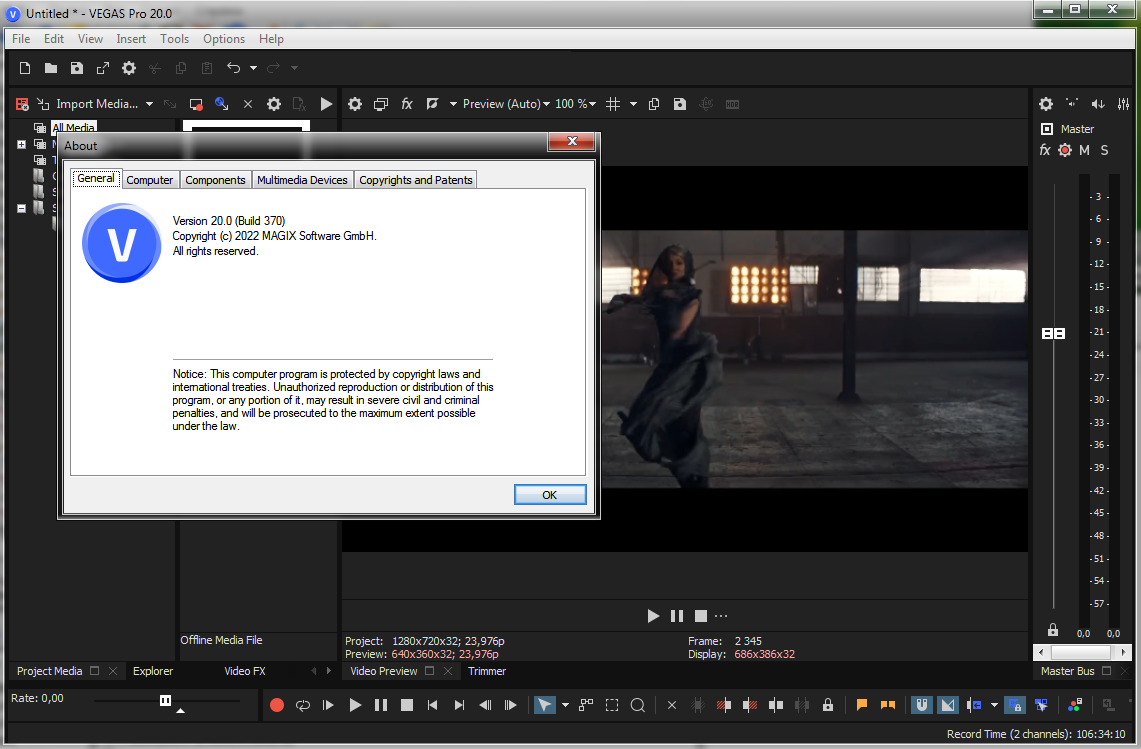
Task: Remove unused media icon in Project Media
Action: (23, 104)
